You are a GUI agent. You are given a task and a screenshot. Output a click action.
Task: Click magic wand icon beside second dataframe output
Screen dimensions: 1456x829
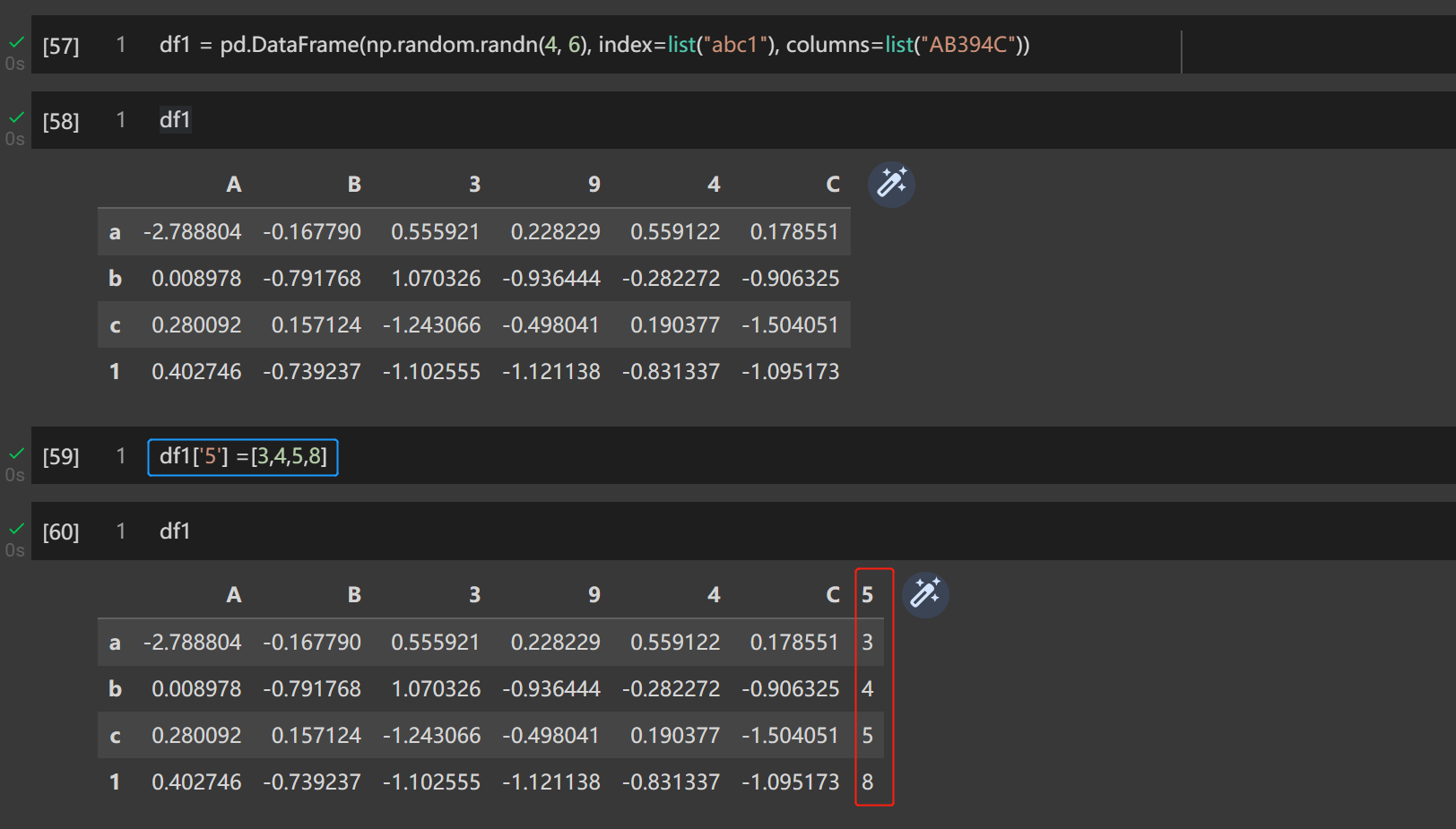(x=925, y=594)
